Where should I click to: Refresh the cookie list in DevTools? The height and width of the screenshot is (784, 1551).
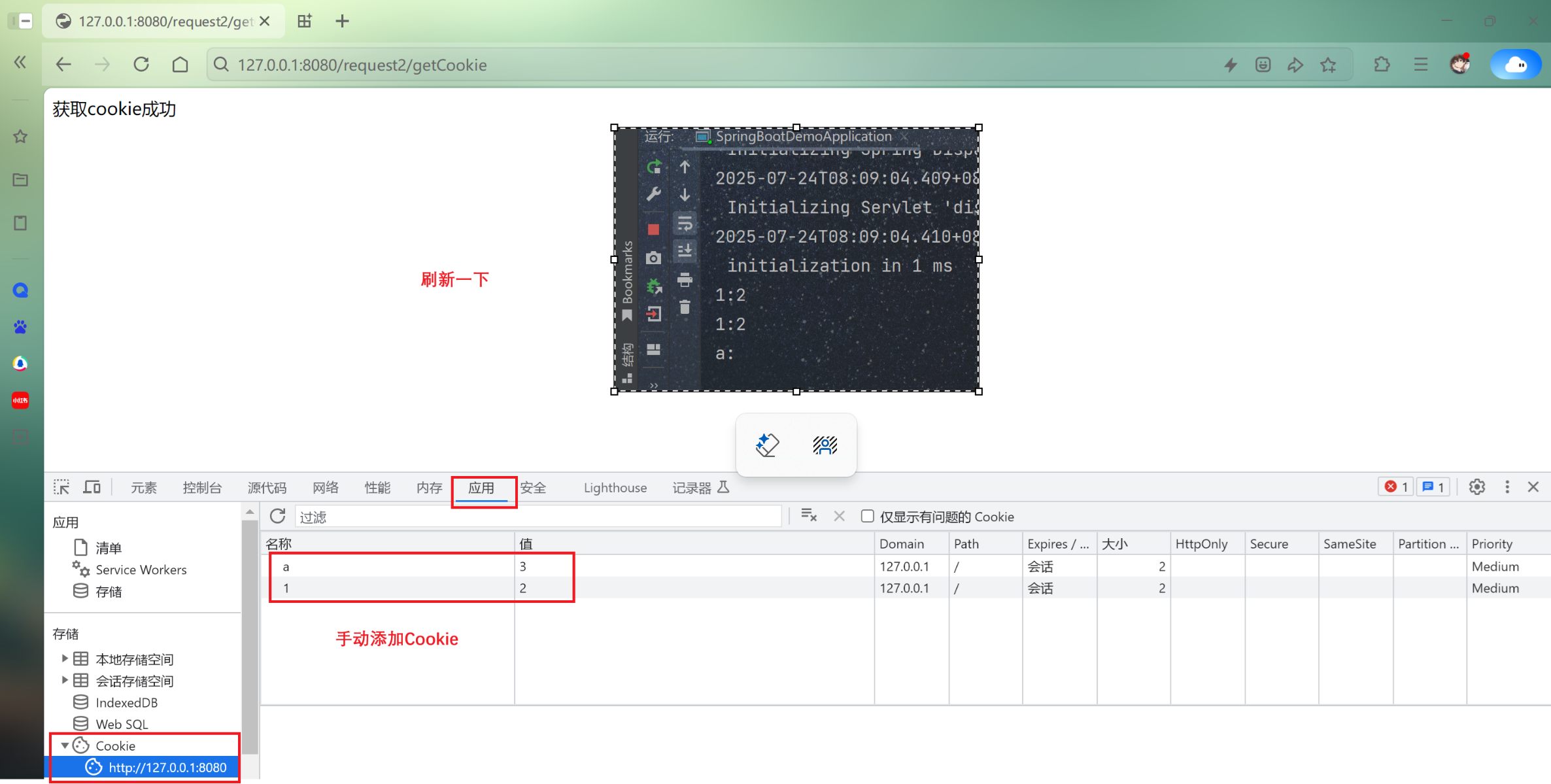[277, 517]
